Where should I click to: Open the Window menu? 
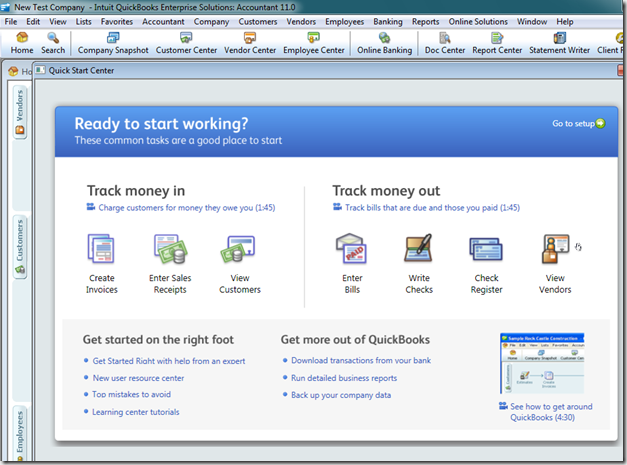tap(532, 22)
